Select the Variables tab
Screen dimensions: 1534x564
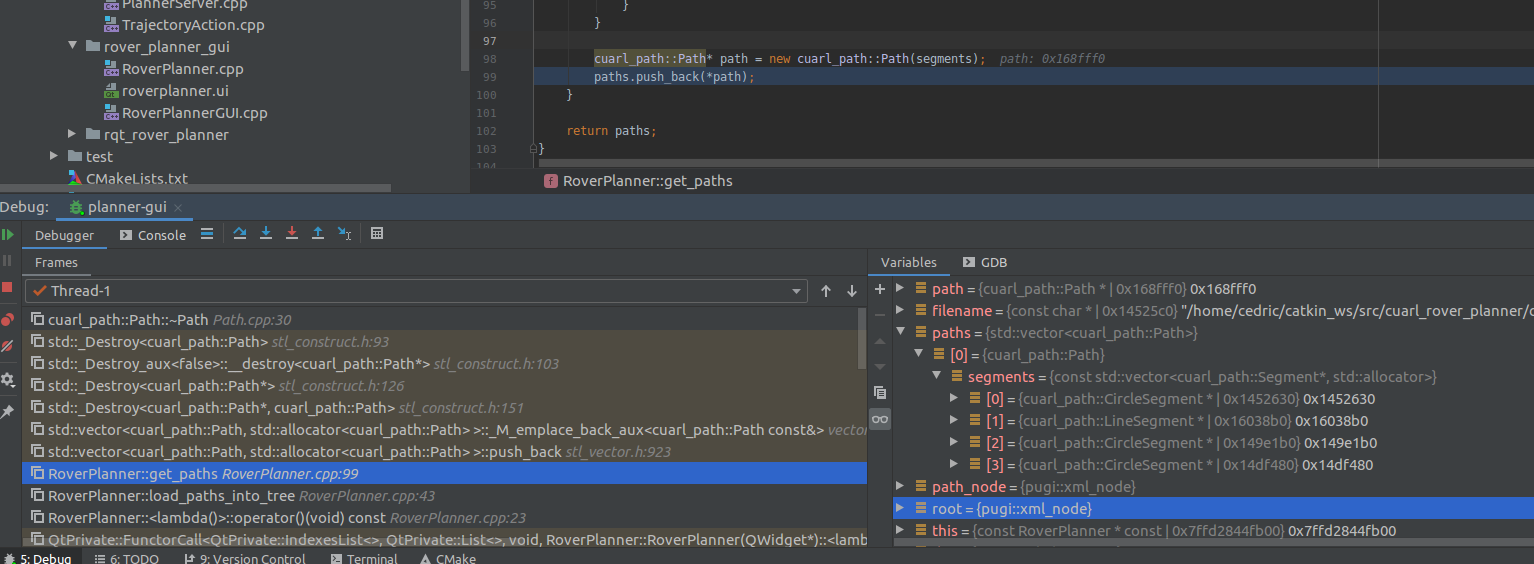pyautogui.click(x=909, y=263)
